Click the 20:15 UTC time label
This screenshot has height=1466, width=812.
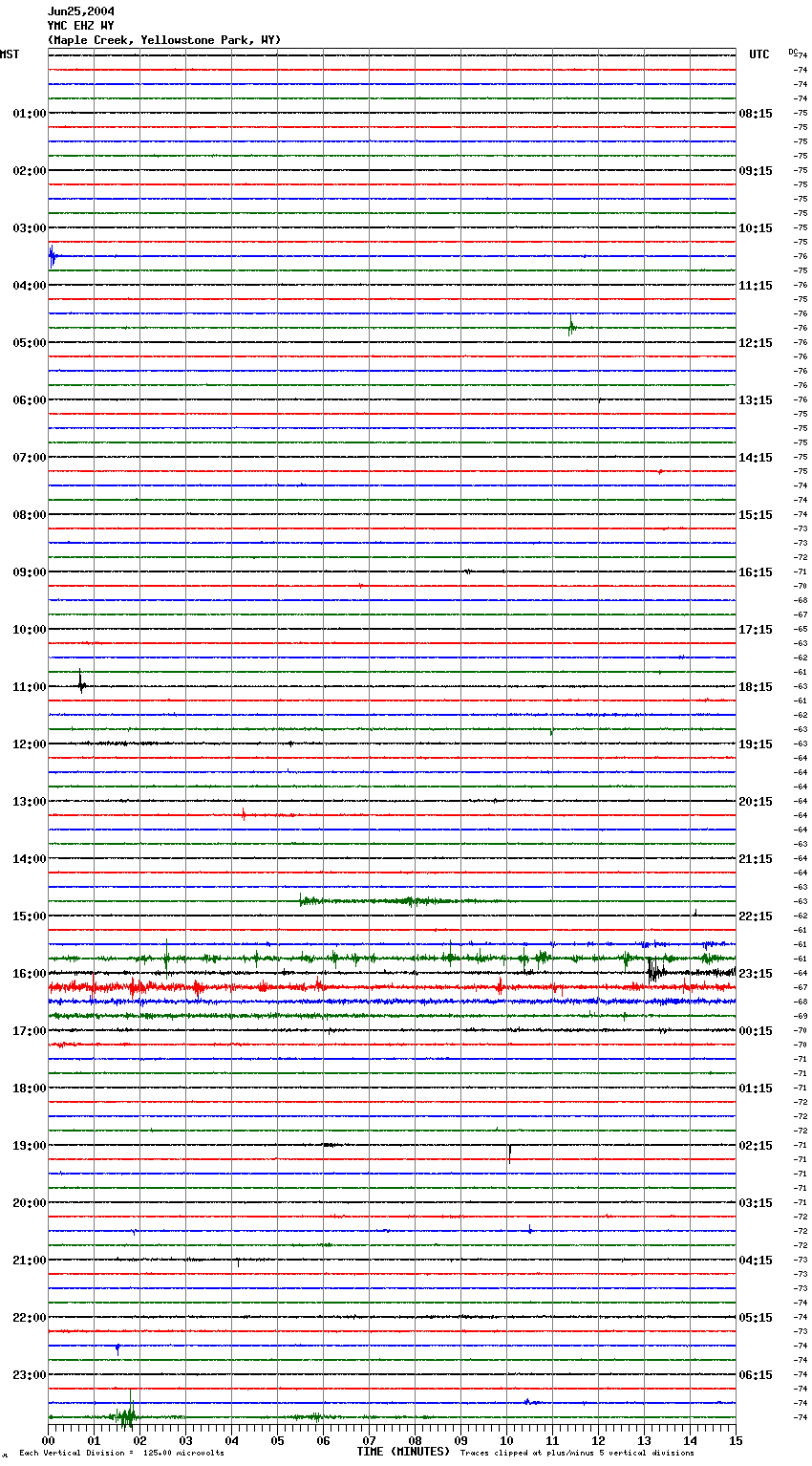coord(756,802)
